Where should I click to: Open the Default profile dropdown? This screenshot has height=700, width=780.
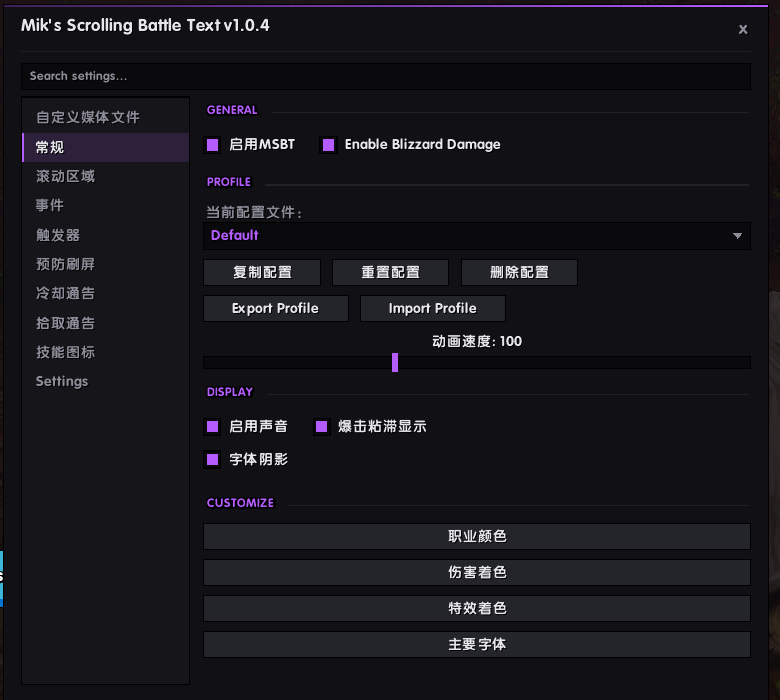click(477, 236)
